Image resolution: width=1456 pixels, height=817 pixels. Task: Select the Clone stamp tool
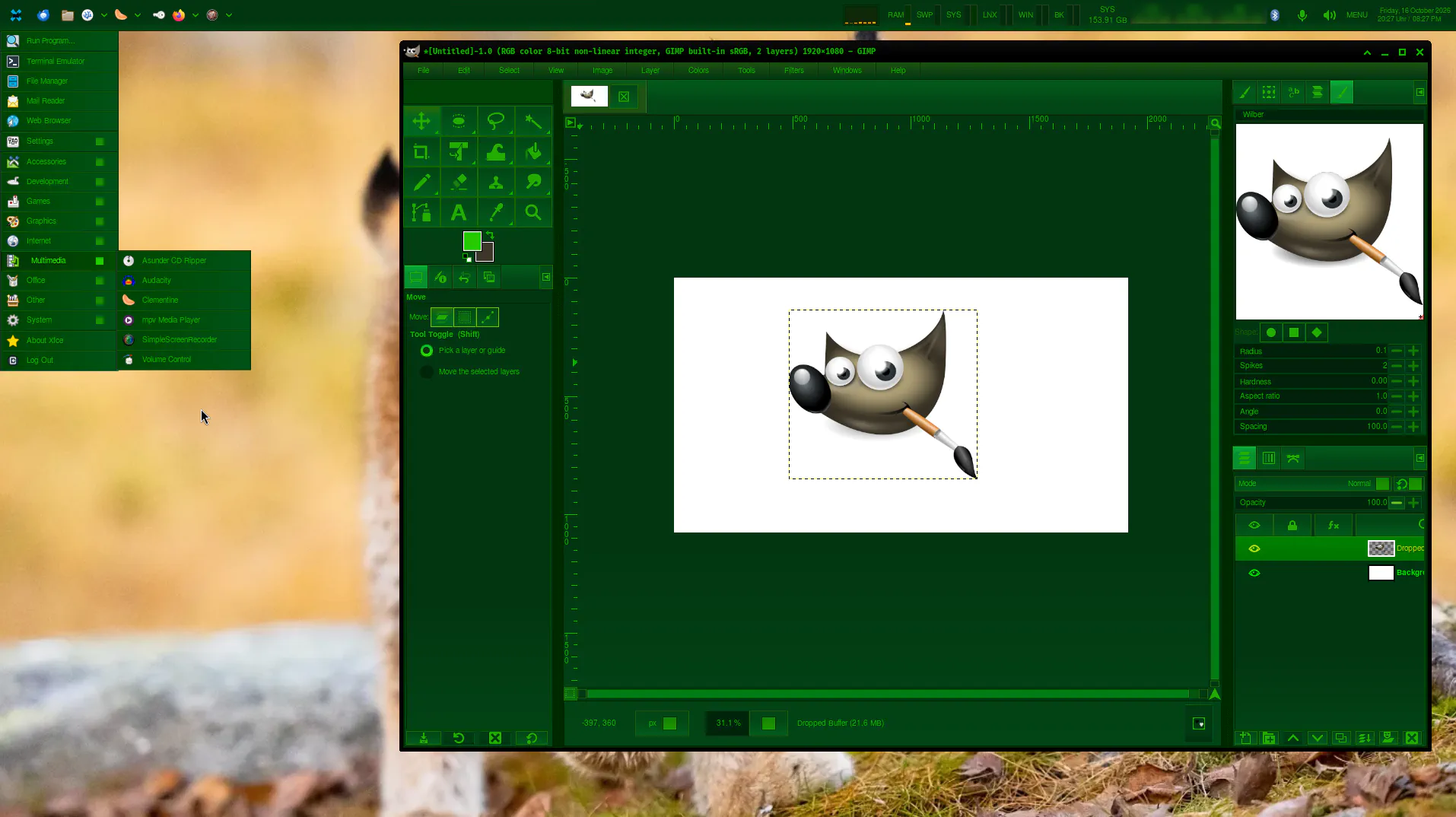[496, 183]
